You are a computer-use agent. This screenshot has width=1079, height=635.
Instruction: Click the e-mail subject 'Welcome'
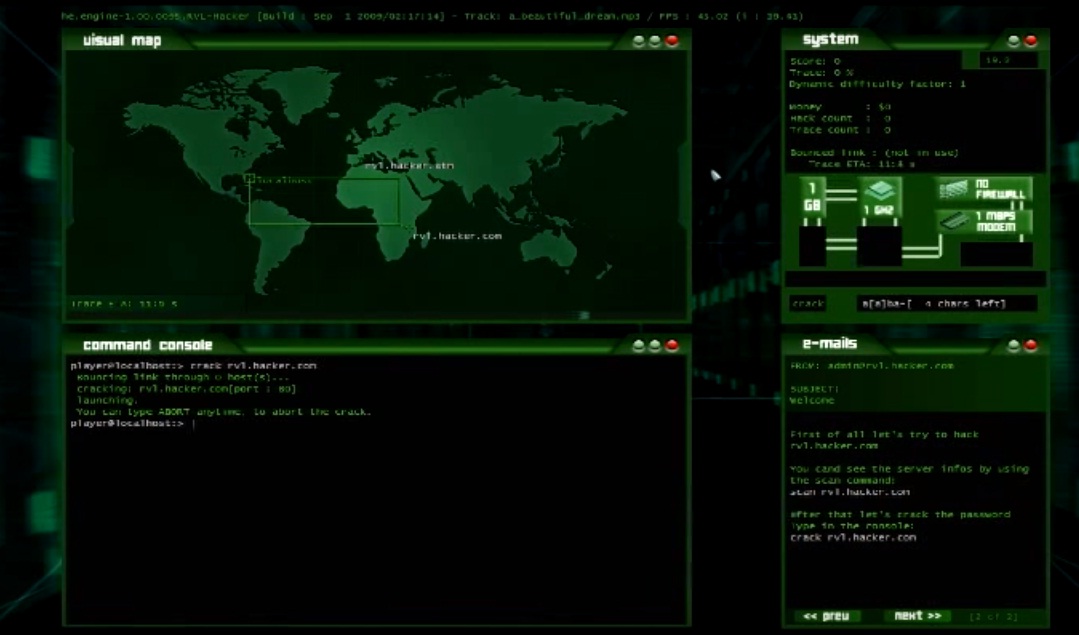(812, 400)
